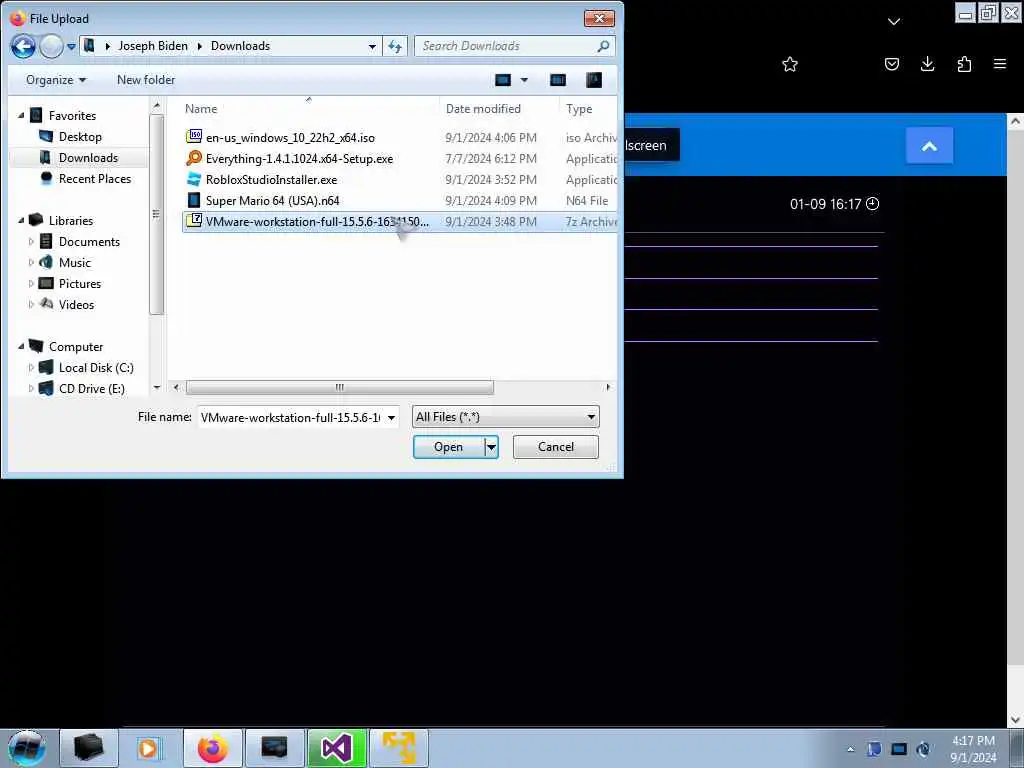Sort by Date modified column

pyautogui.click(x=483, y=109)
